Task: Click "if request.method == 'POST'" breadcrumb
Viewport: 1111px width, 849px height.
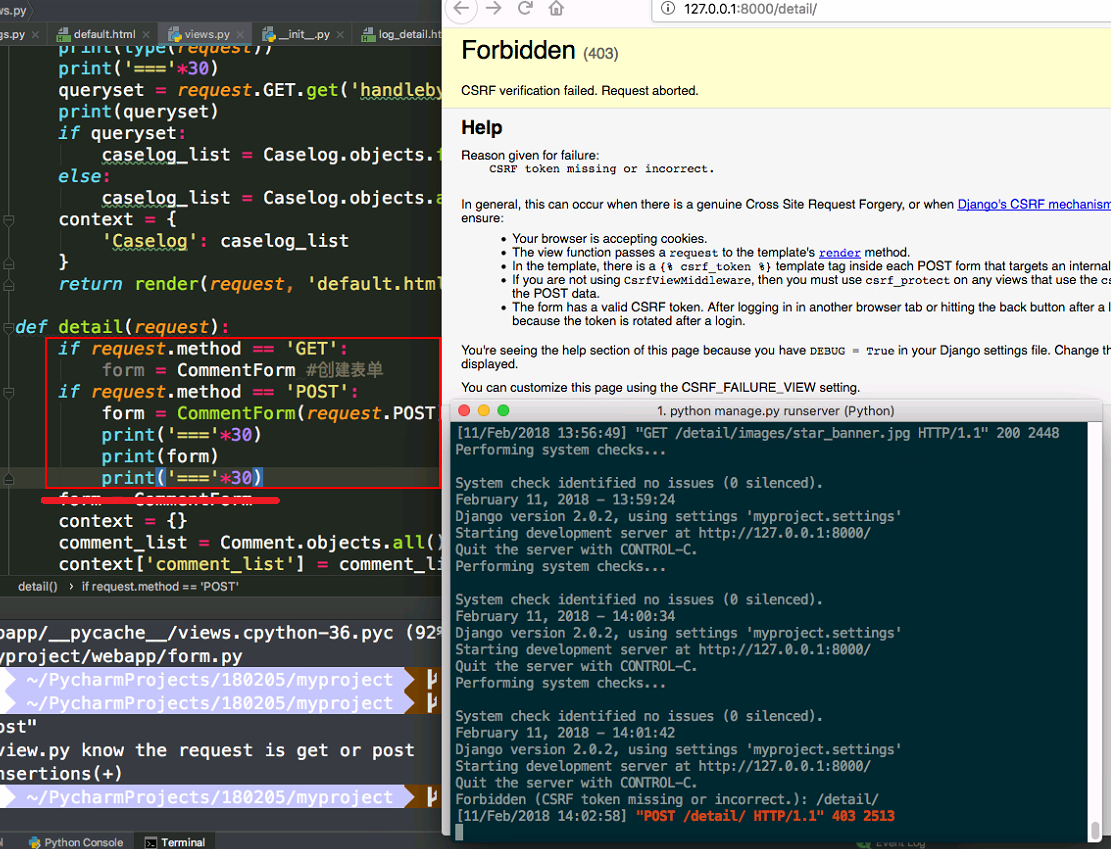Action: coord(160,586)
